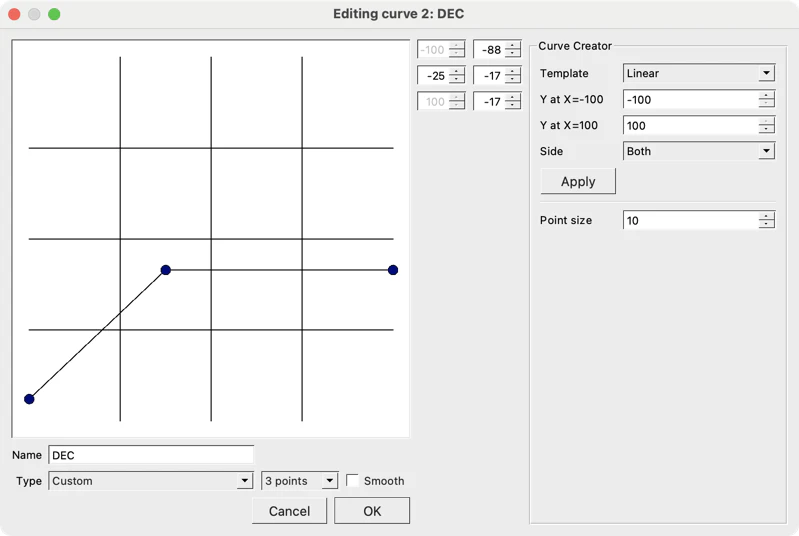Cancel the curve editing dialog
Viewport: 799px width, 536px height.
click(289, 511)
